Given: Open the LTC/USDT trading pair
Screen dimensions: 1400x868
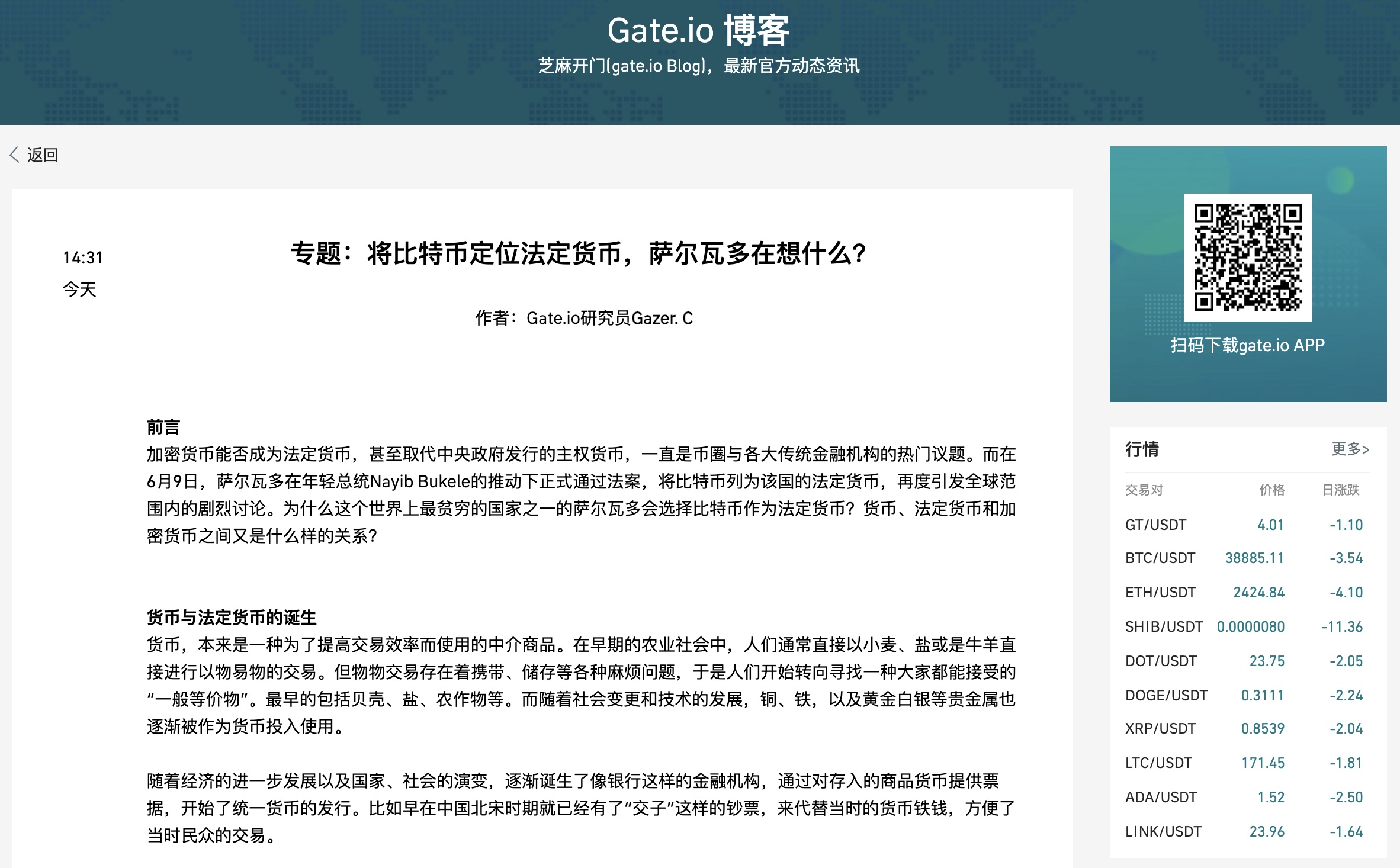Looking at the screenshot, I should (x=1158, y=763).
